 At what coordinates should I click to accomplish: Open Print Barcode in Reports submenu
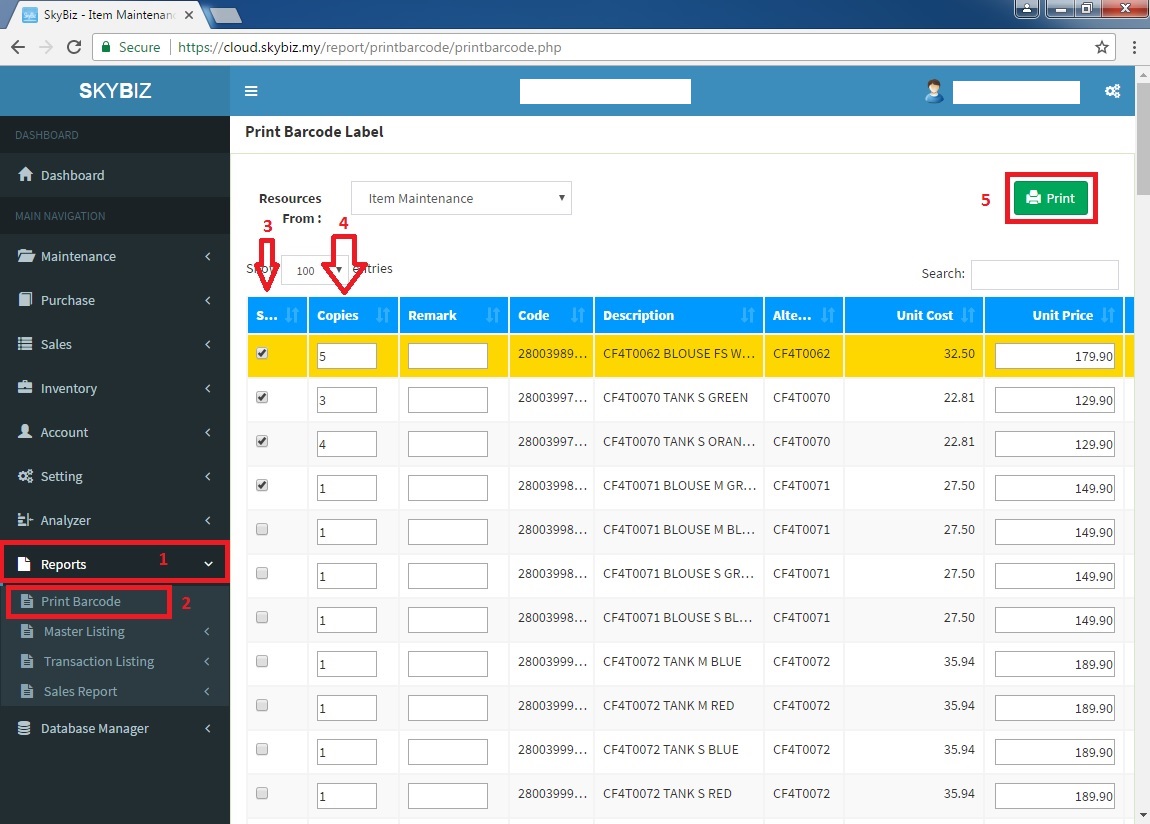point(80,602)
